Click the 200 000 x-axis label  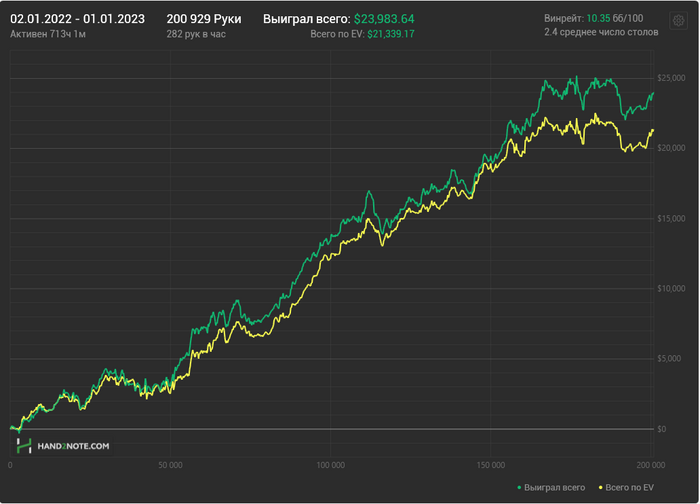click(x=650, y=465)
